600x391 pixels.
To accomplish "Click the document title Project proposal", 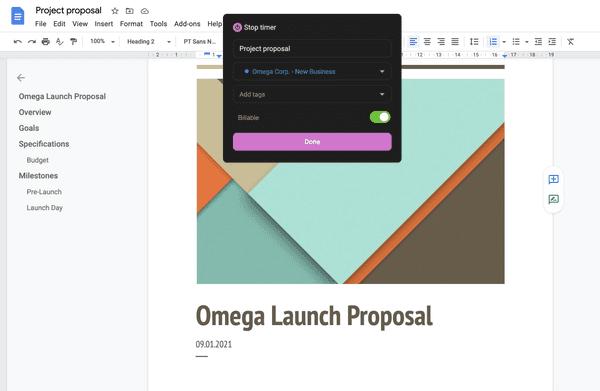I will pyautogui.click(x=68, y=10).
